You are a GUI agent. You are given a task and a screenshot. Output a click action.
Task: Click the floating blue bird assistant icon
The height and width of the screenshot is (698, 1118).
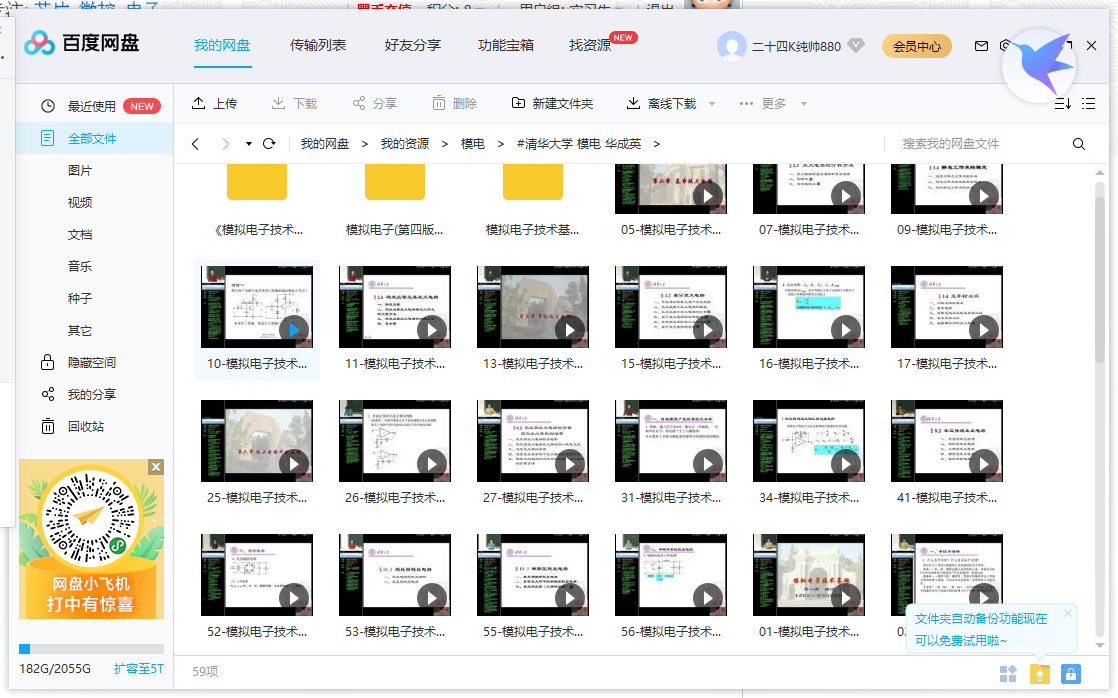(1039, 66)
